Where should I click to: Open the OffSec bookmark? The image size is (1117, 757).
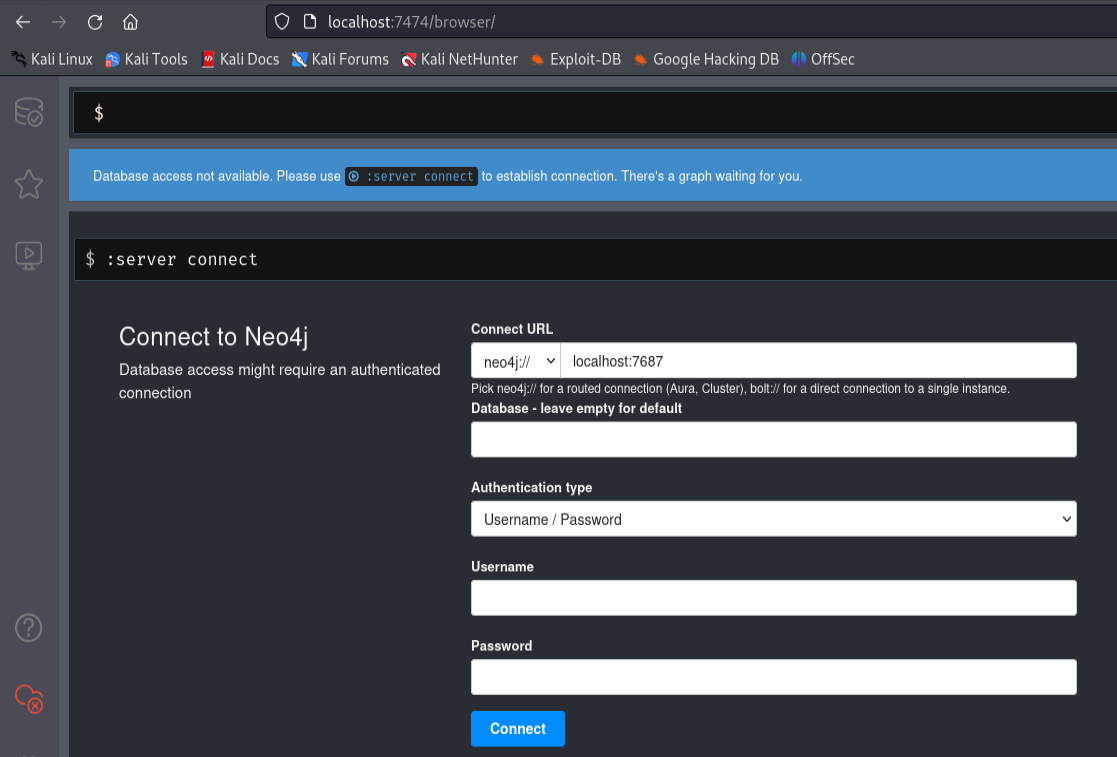coord(823,59)
